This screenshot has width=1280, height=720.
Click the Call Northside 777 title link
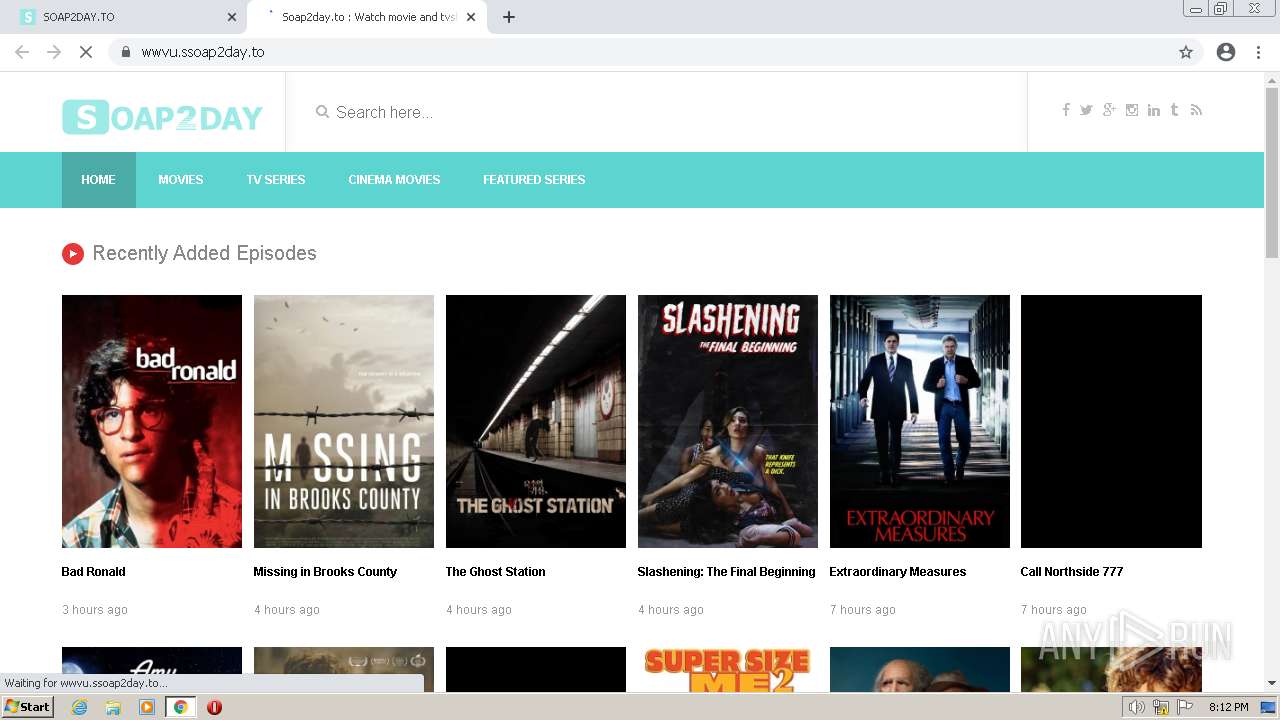1071,572
